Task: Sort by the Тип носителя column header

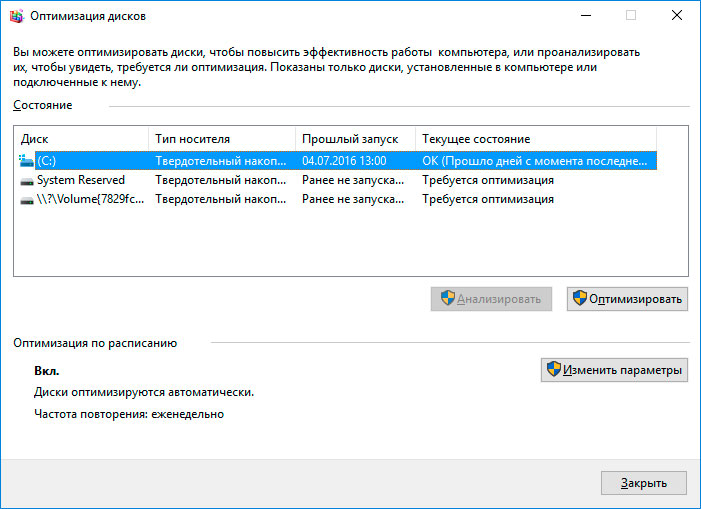Action: (x=222, y=139)
